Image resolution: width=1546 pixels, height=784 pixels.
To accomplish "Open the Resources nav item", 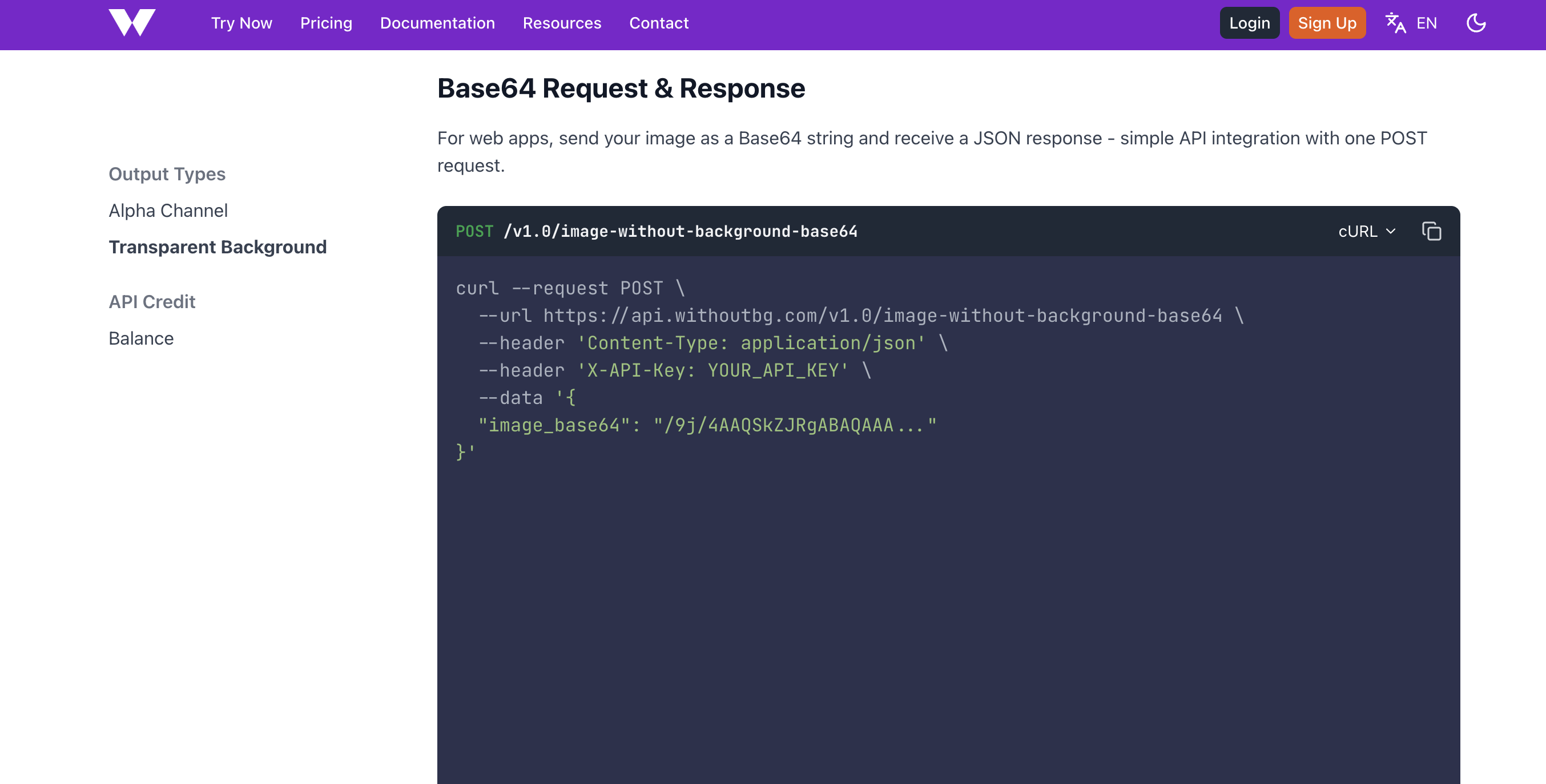I will click(x=562, y=23).
